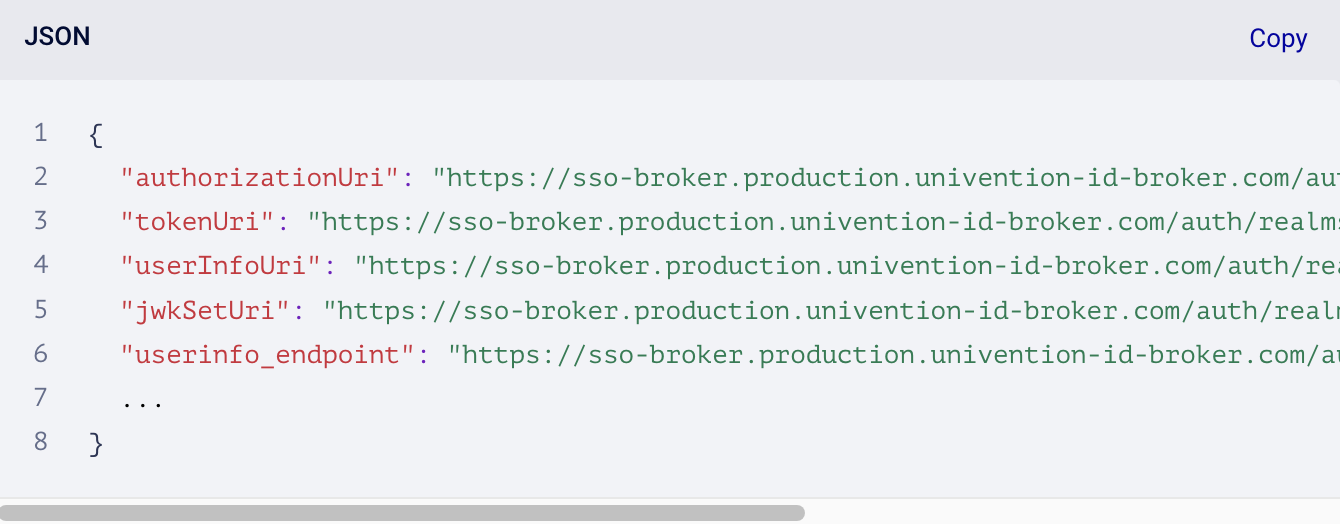Image resolution: width=1344 pixels, height=524 pixels.
Task: Click the "userinfo_endpoint" key
Action: click(x=268, y=354)
